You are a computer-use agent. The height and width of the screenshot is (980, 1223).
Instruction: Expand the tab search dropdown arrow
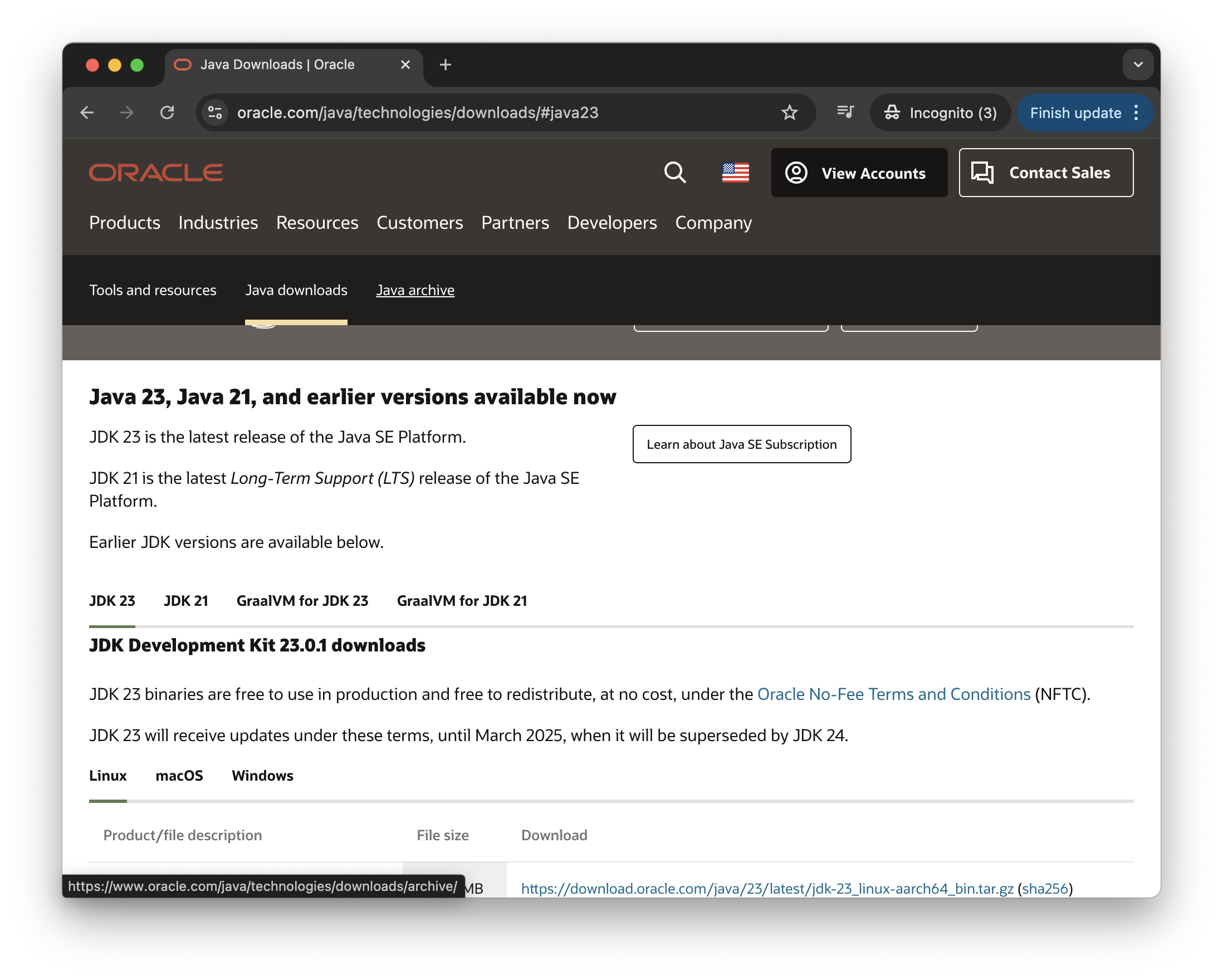point(1138,65)
